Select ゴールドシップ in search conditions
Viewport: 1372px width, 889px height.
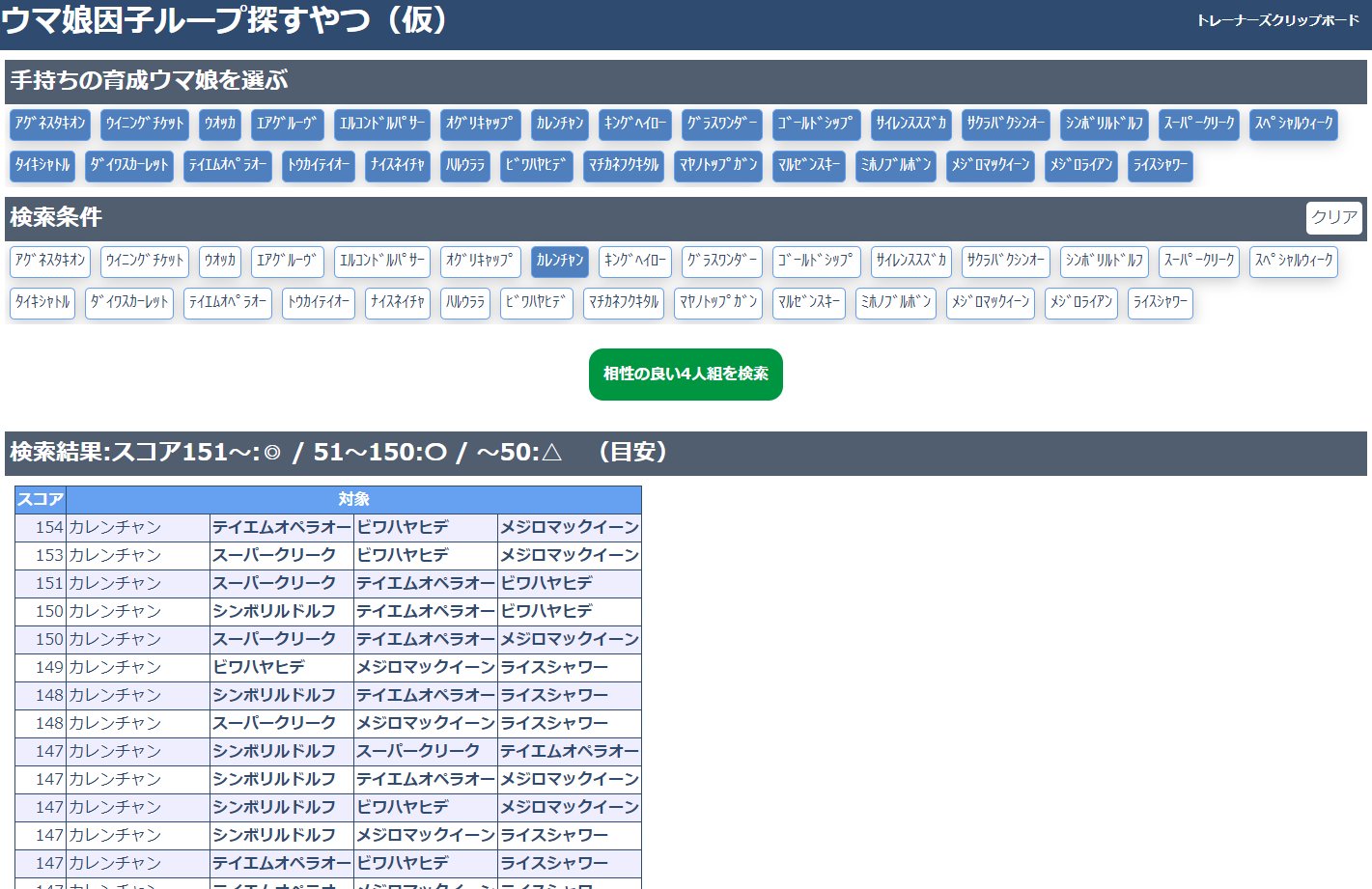tap(816, 262)
